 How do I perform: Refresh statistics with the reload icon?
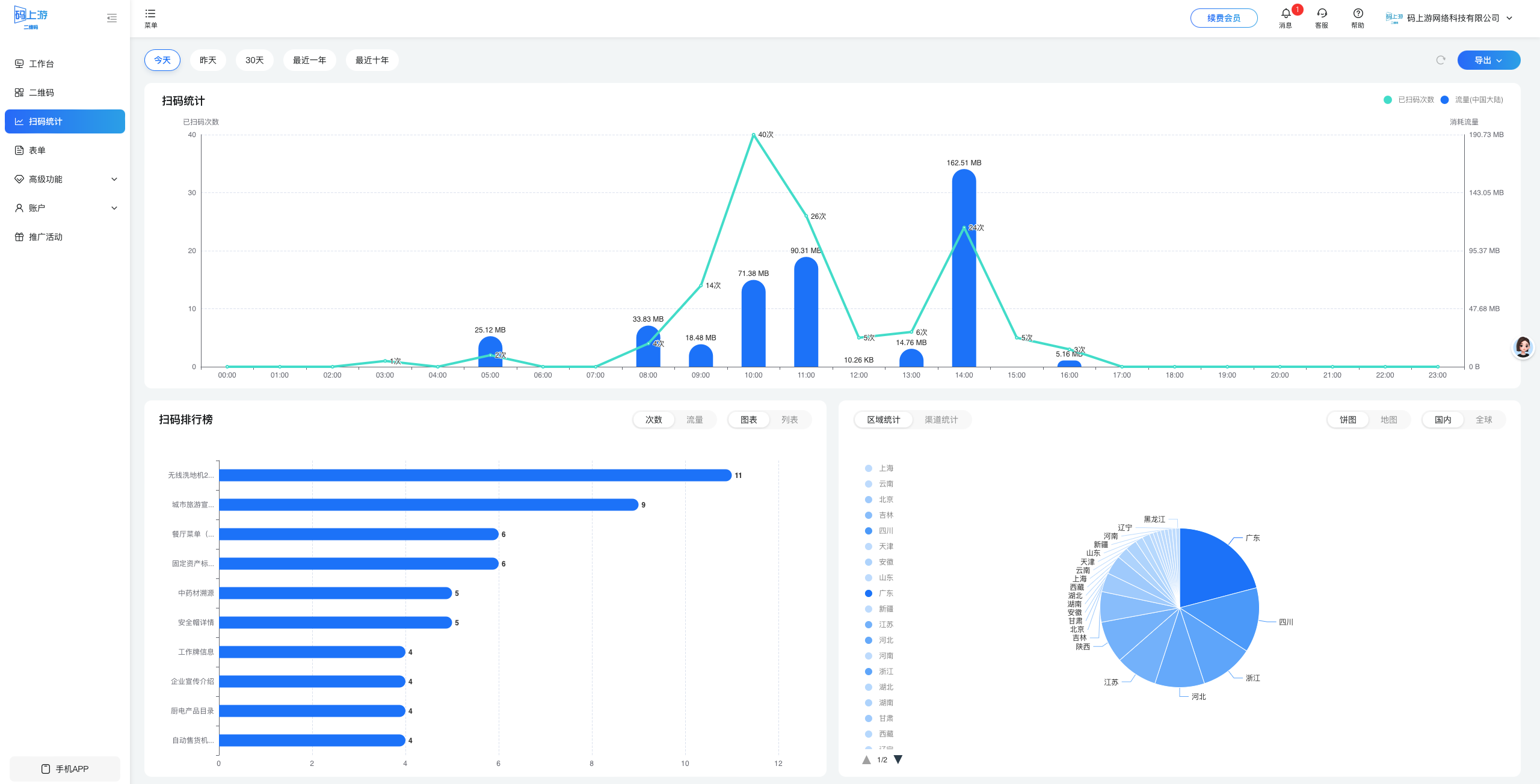1441,60
